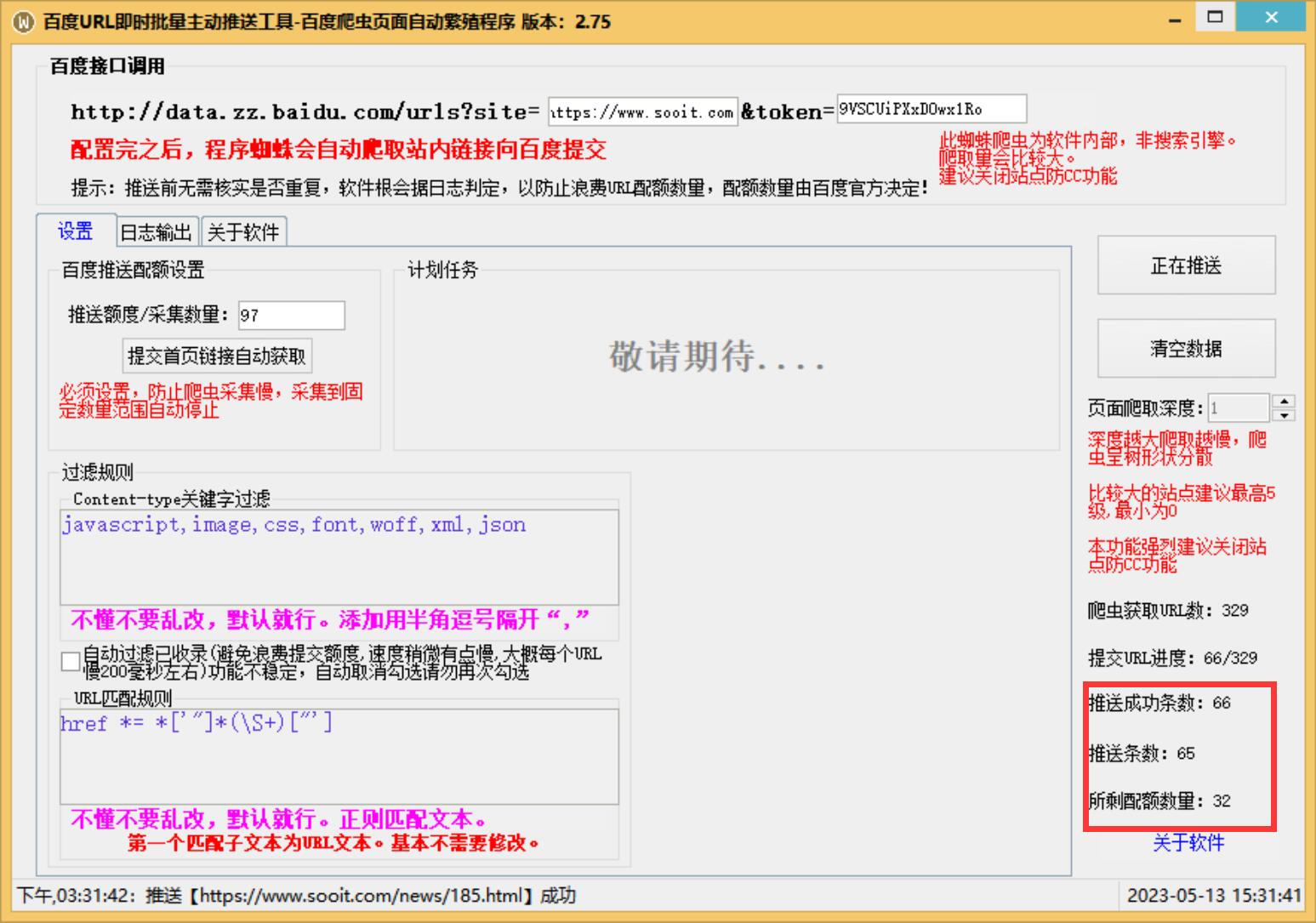Click the 推送成功条数: 66 text
The height and width of the screenshot is (923, 1316).
(x=1159, y=703)
